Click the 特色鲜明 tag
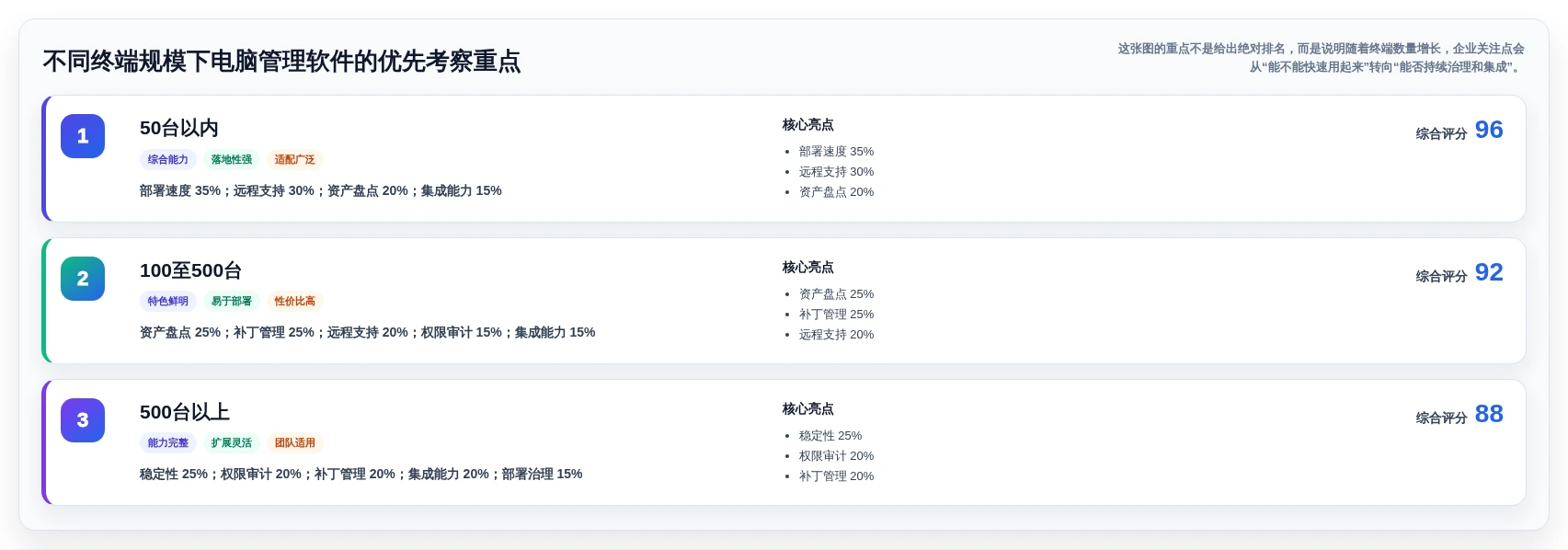The image size is (1568, 550). pos(168,302)
